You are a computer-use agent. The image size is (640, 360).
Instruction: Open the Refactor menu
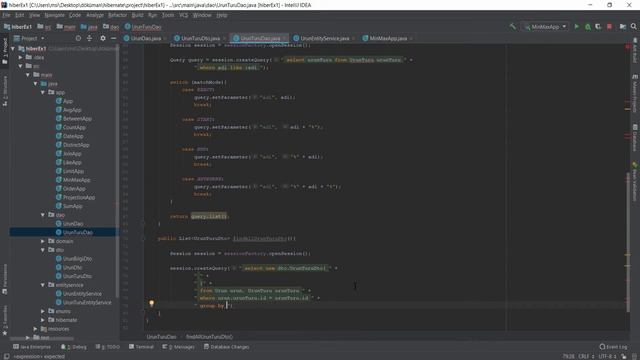(117, 15)
